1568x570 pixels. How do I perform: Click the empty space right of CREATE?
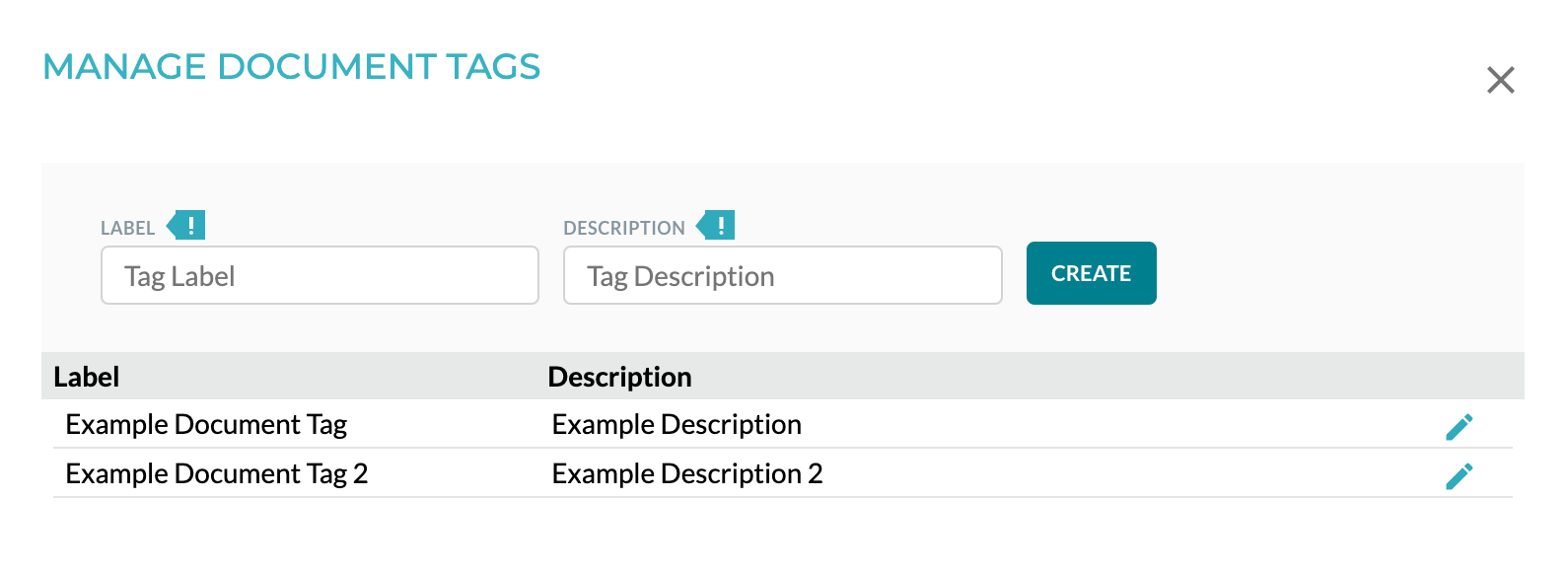[1331, 274]
